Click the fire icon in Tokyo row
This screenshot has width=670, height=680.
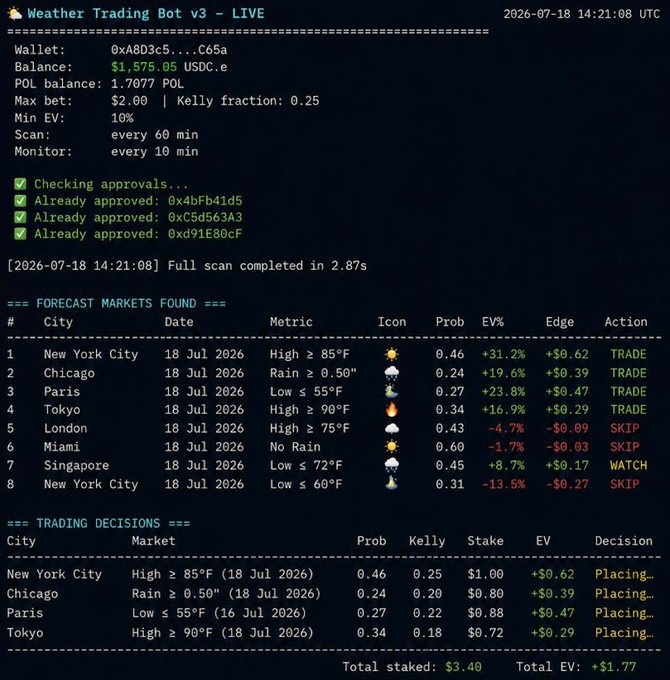point(392,409)
